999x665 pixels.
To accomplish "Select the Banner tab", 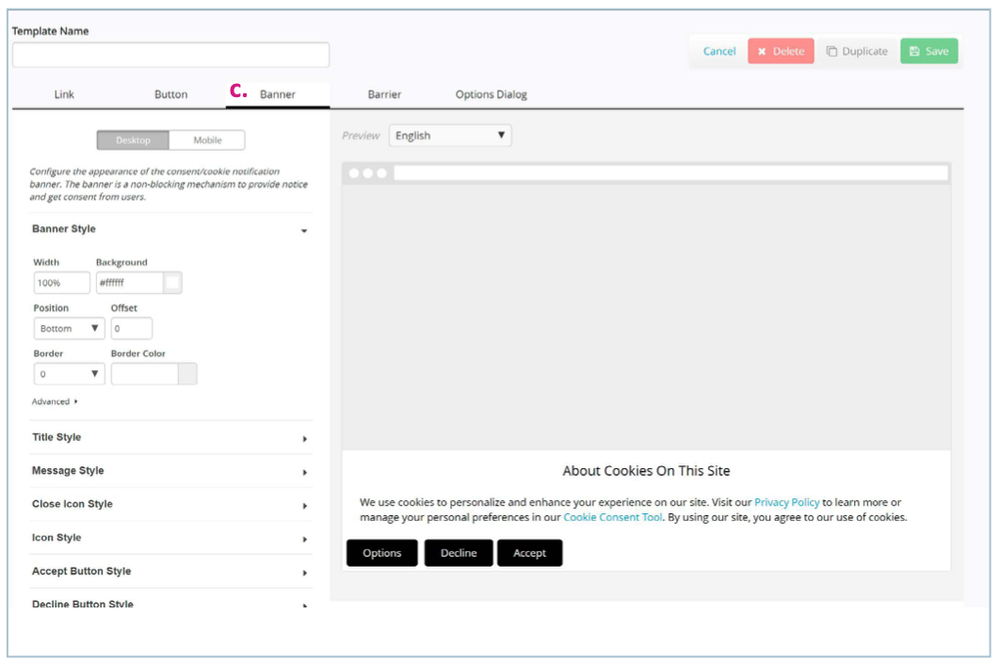I will click(277, 94).
